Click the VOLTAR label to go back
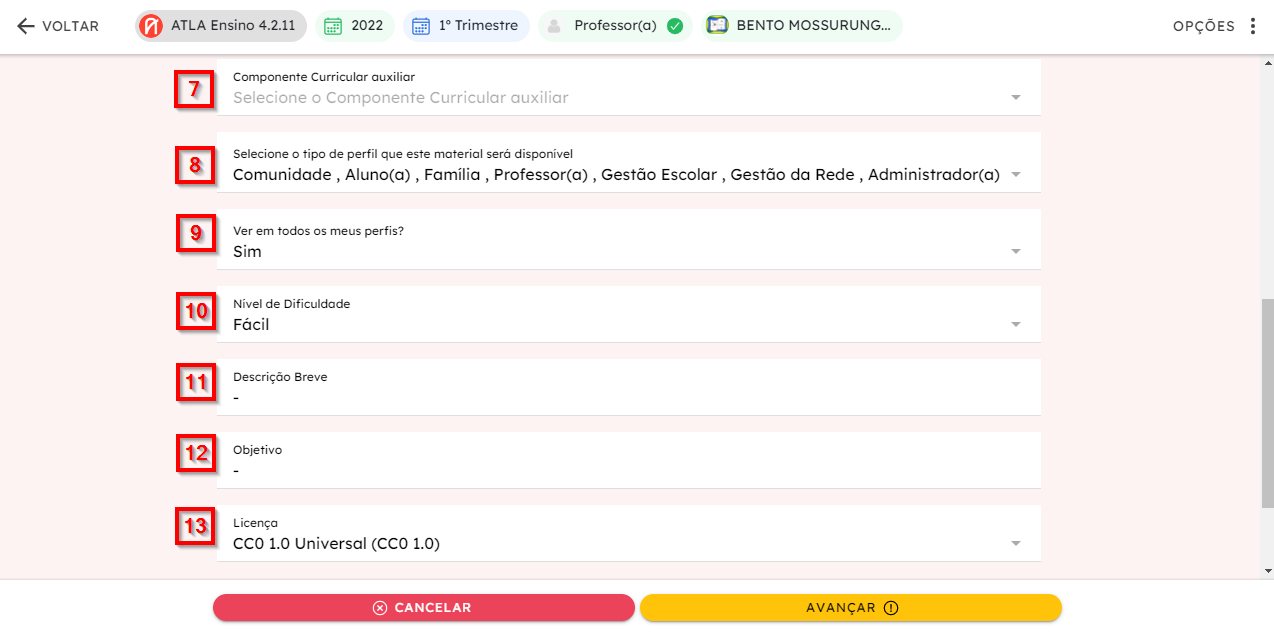This screenshot has height=632, width=1274. click(x=70, y=27)
